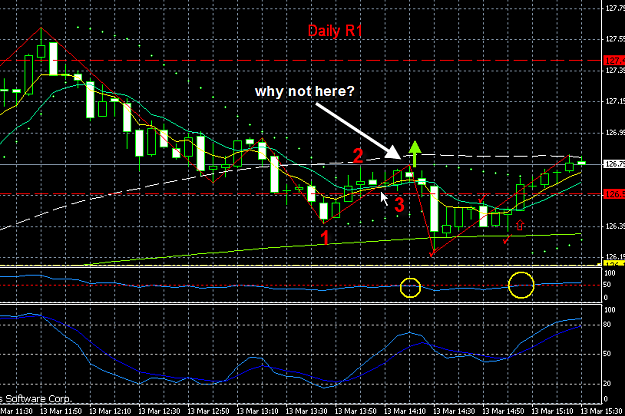The image size is (625, 416).
Task: Click the 80 level on the stochastic scale
Action: pyautogui.click(x=607, y=324)
